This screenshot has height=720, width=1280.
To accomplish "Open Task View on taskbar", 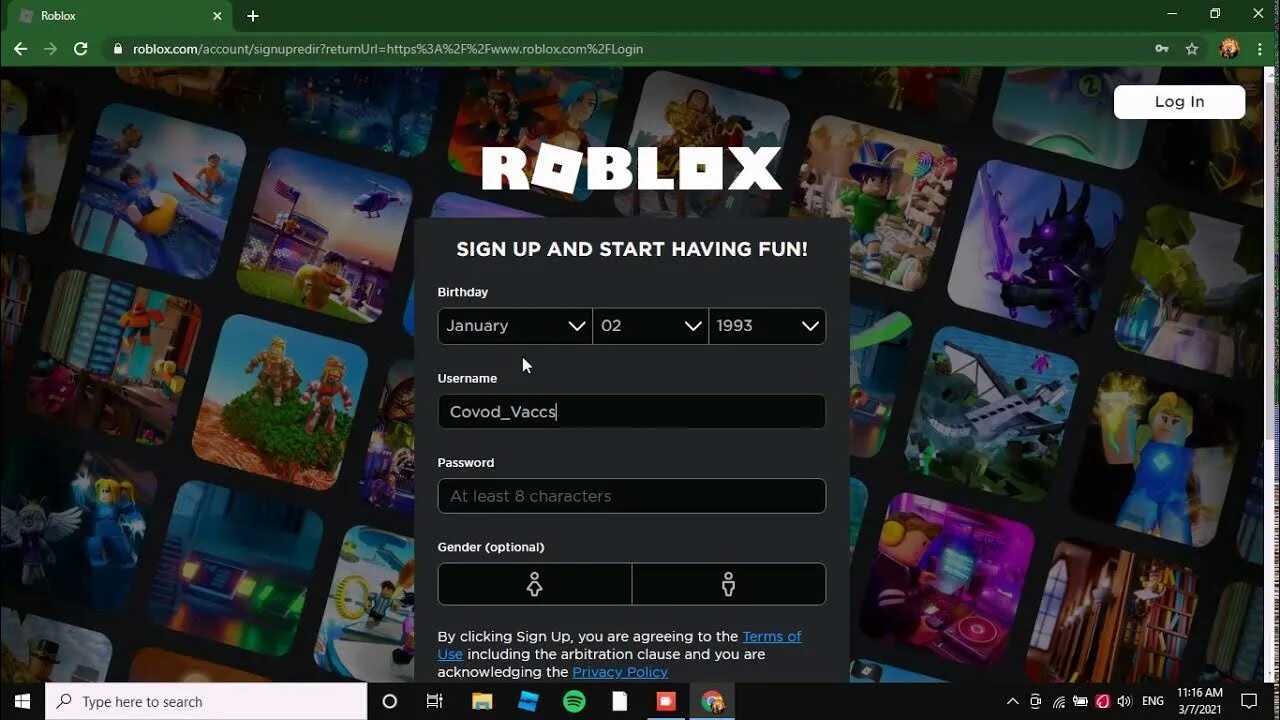I will 434,702.
